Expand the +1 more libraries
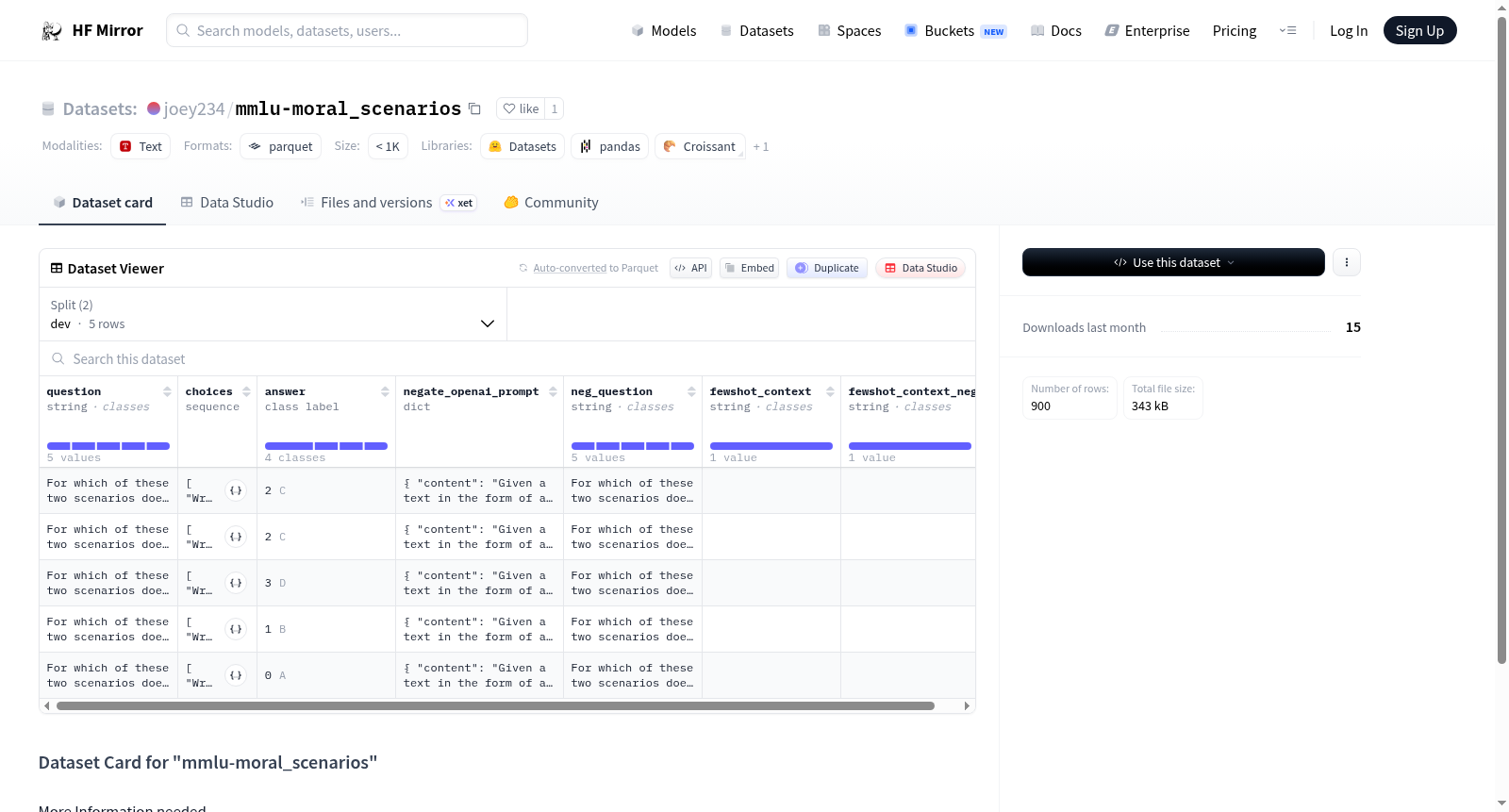 pyautogui.click(x=761, y=146)
